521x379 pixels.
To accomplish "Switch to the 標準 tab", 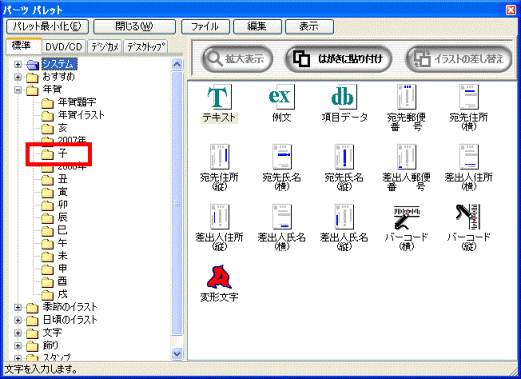I will tap(23, 46).
